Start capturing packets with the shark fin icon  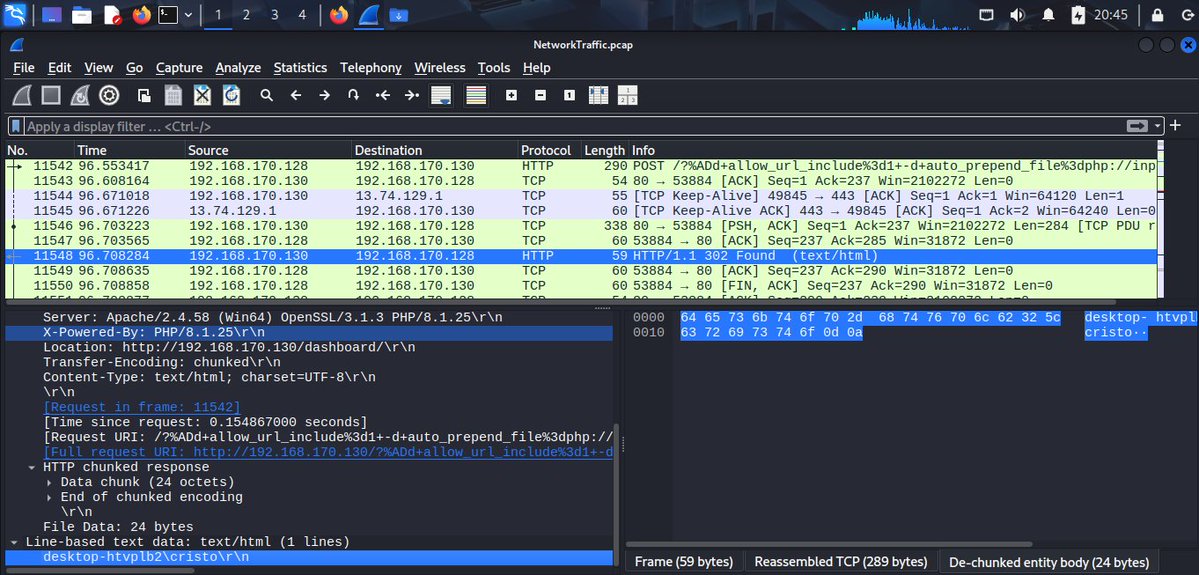point(22,96)
